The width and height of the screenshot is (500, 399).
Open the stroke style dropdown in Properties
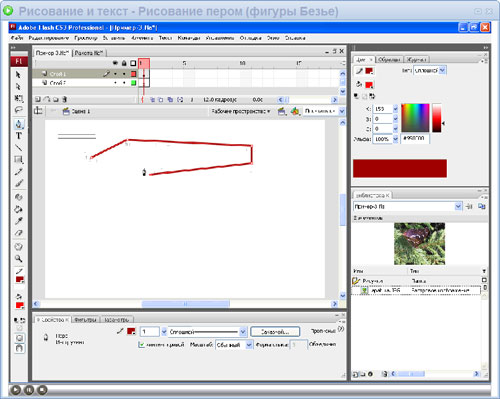click(243, 331)
